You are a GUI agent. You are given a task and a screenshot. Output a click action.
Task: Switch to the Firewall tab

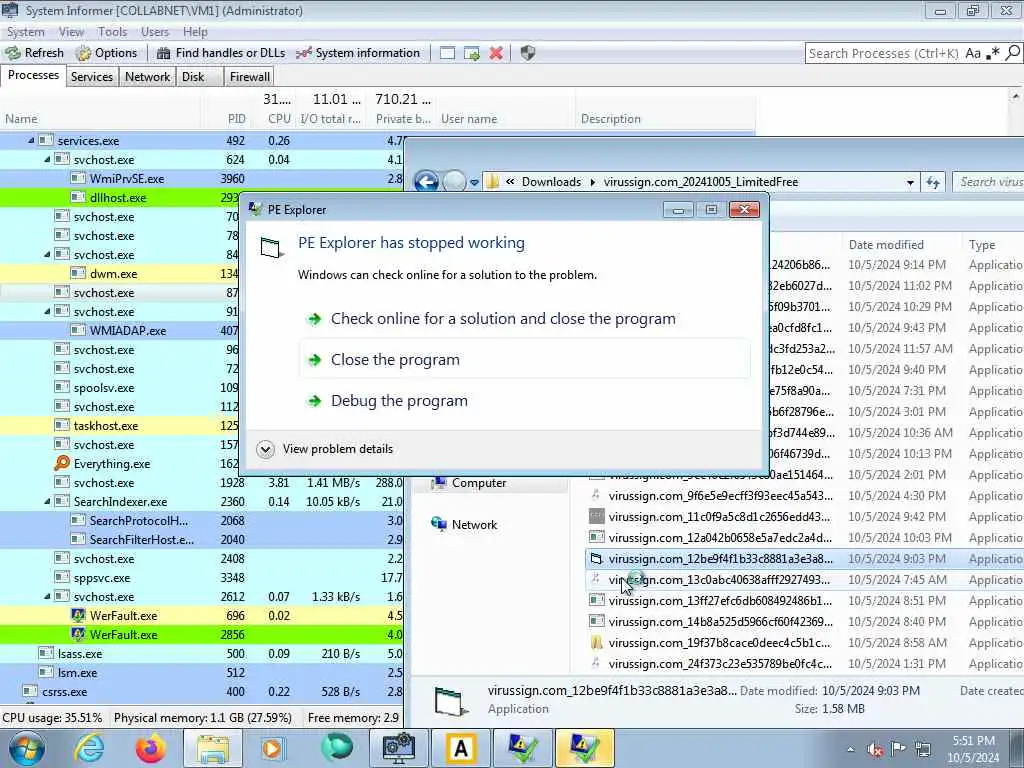[249, 77]
